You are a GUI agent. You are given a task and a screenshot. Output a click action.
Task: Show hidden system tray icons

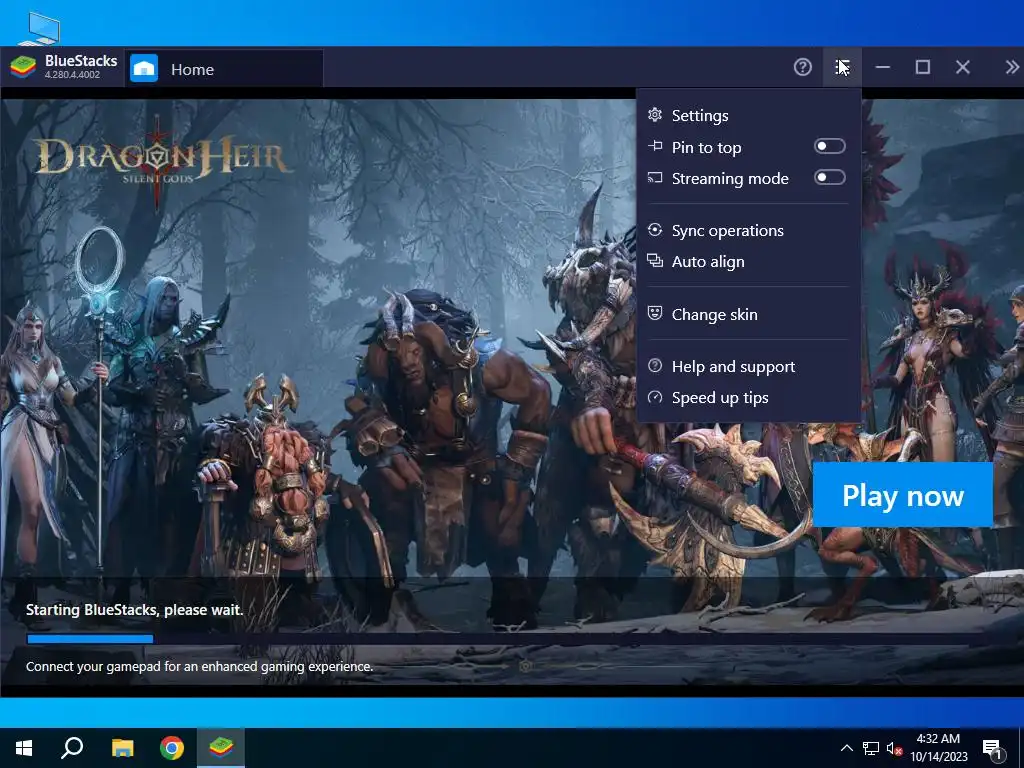pyautogui.click(x=846, y=748)
